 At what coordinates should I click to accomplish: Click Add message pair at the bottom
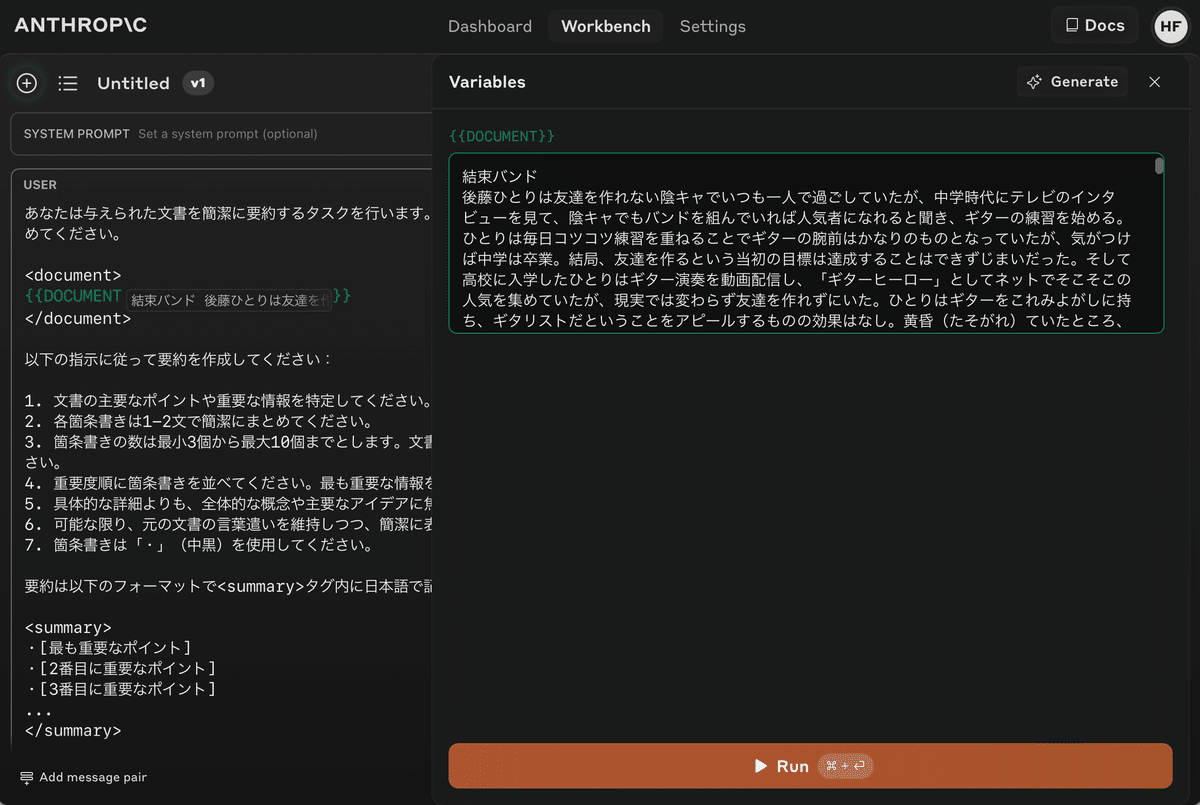click(83, 777)
